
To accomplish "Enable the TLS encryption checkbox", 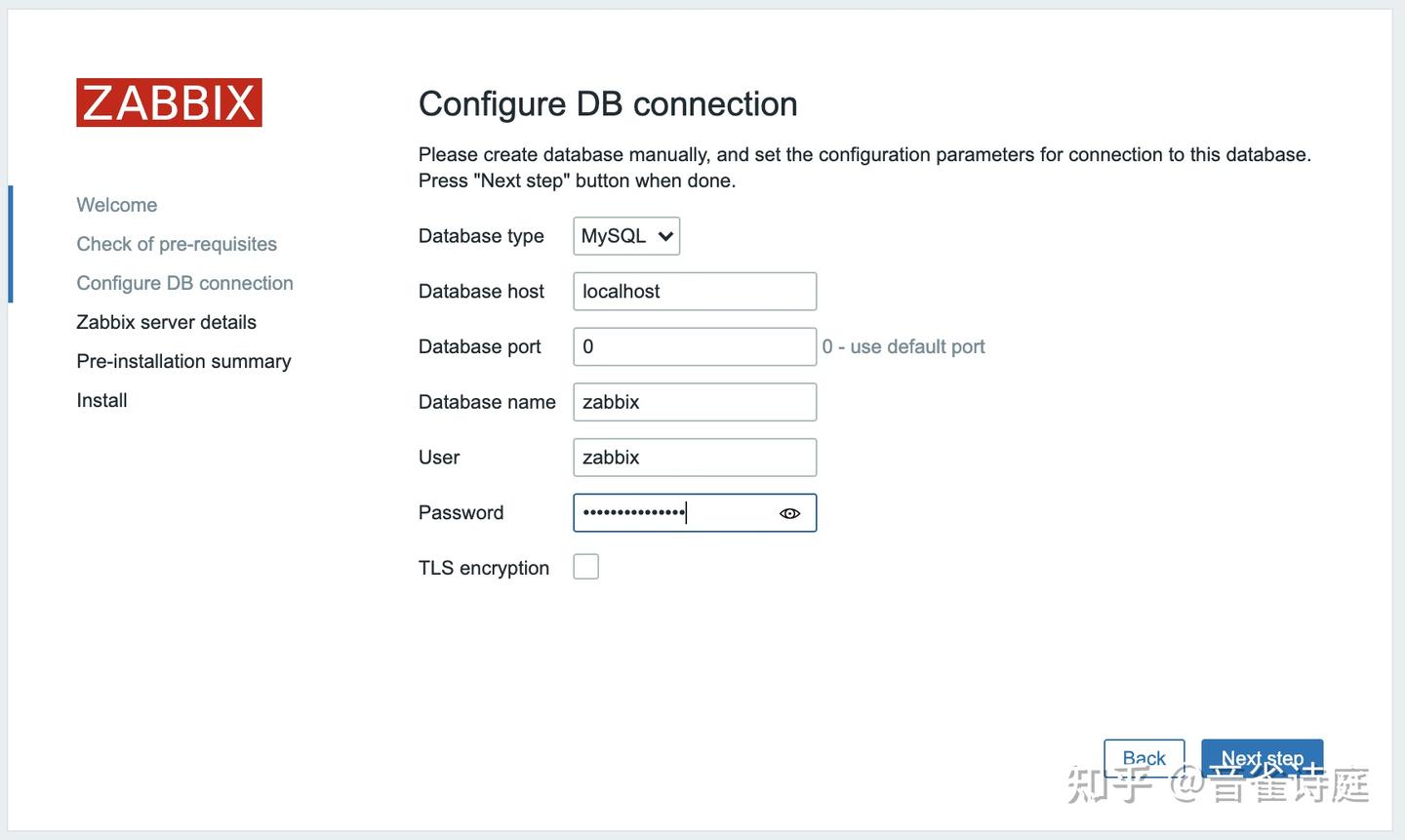I will tap(586, 565).
